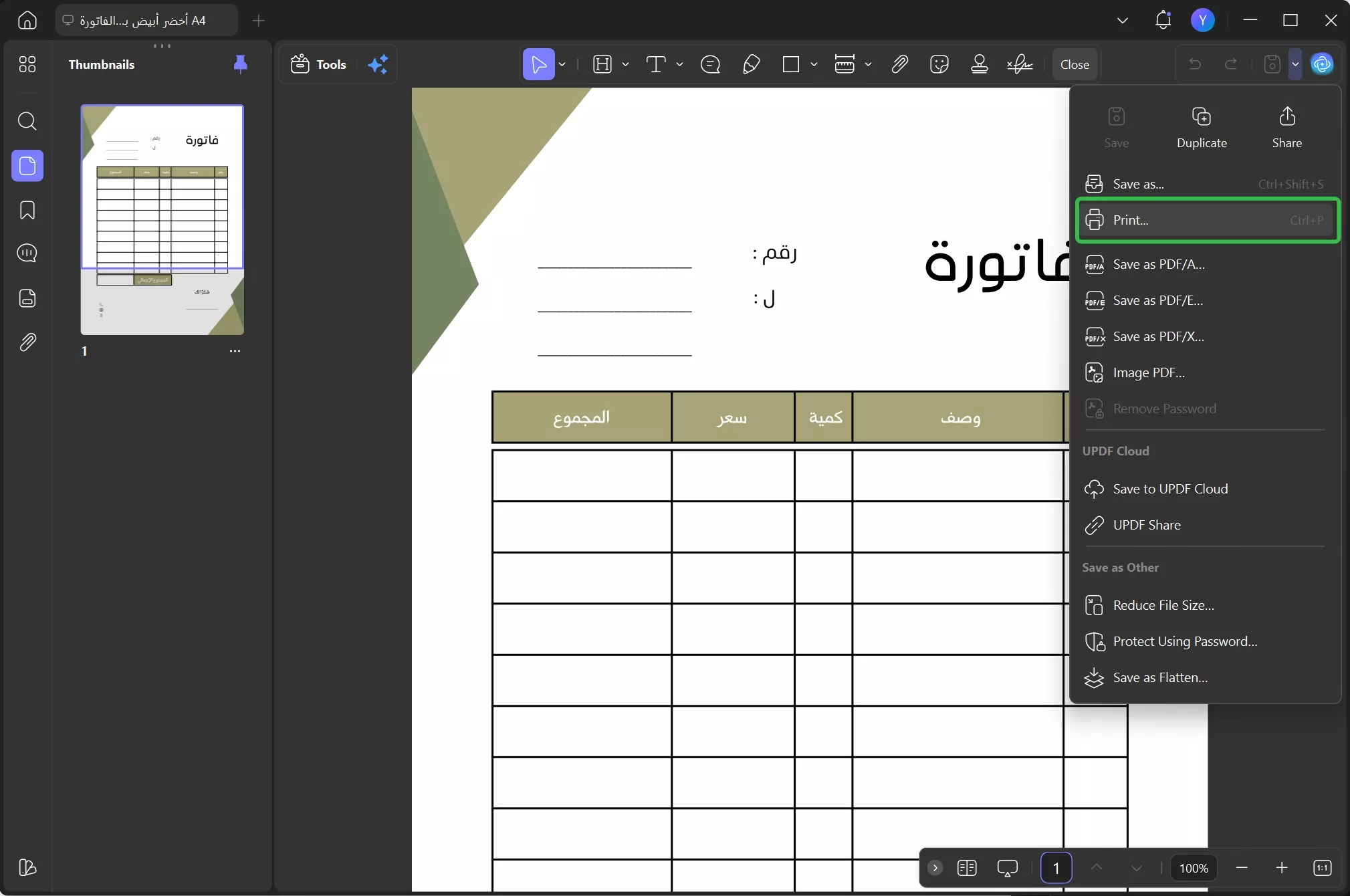Open the notifications bell
This screenshot has width=1350, height=896.
(x=1163, y=20)
